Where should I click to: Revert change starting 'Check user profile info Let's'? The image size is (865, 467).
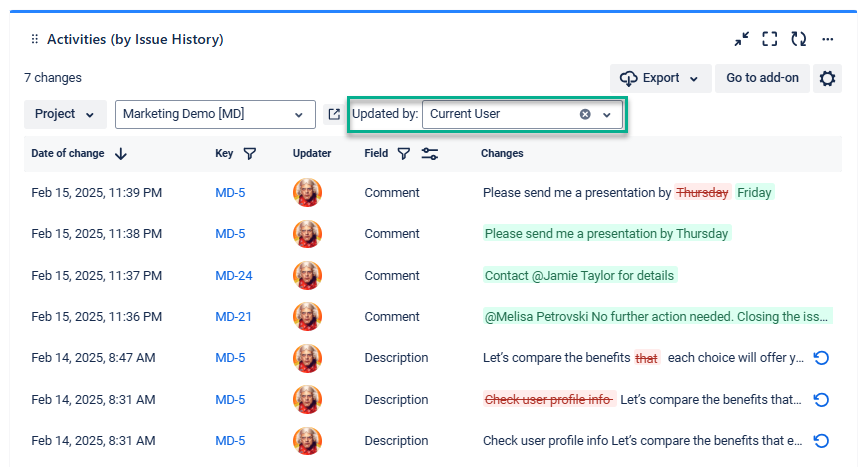coord(821,441)
